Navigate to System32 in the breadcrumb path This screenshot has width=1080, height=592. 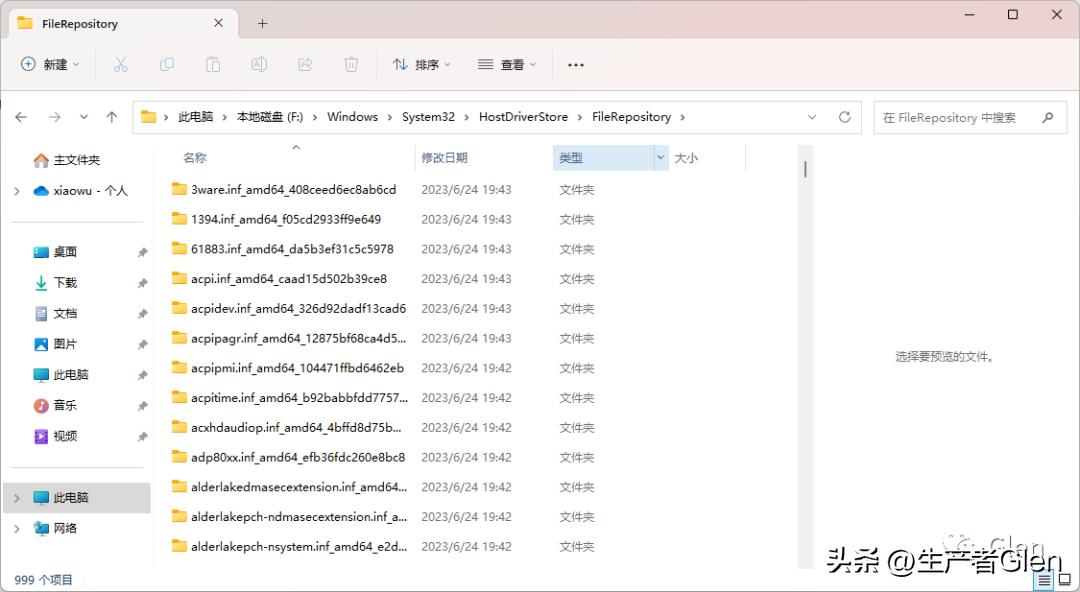click(x=428, y=116)
